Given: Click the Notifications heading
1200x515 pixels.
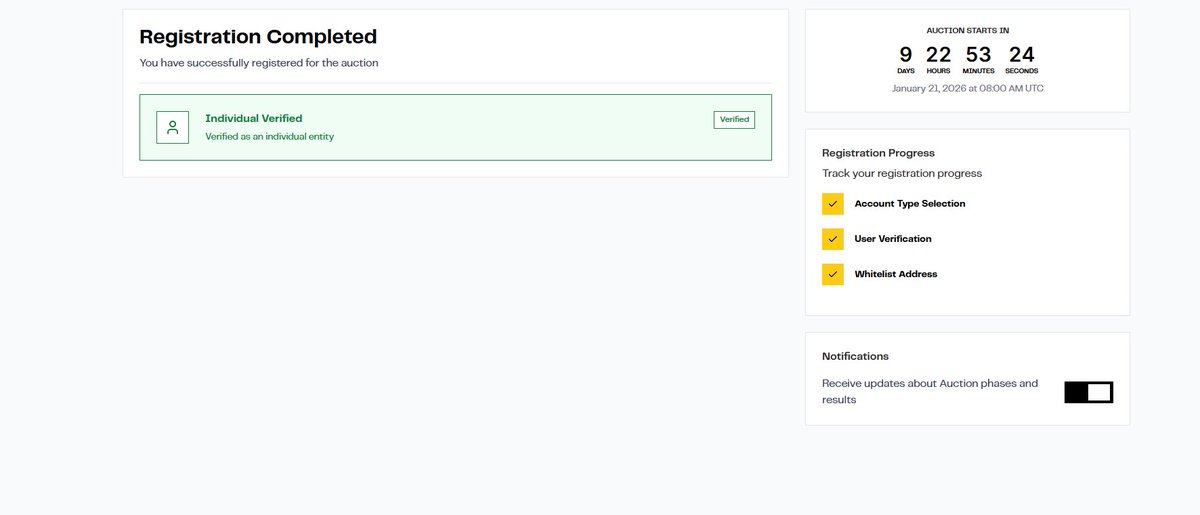Looking at the screenshot, I should [855, 356].
